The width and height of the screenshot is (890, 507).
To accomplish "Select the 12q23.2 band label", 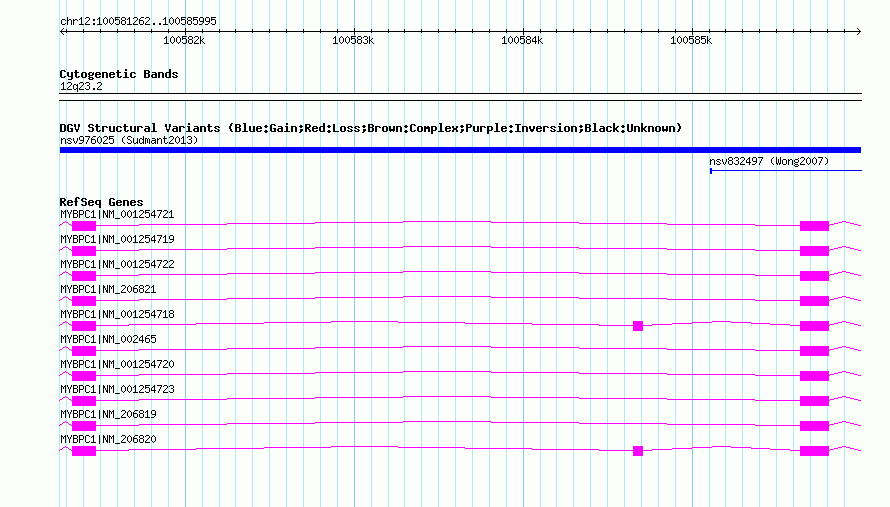I will pyautogui.click(x=81, y=86).
